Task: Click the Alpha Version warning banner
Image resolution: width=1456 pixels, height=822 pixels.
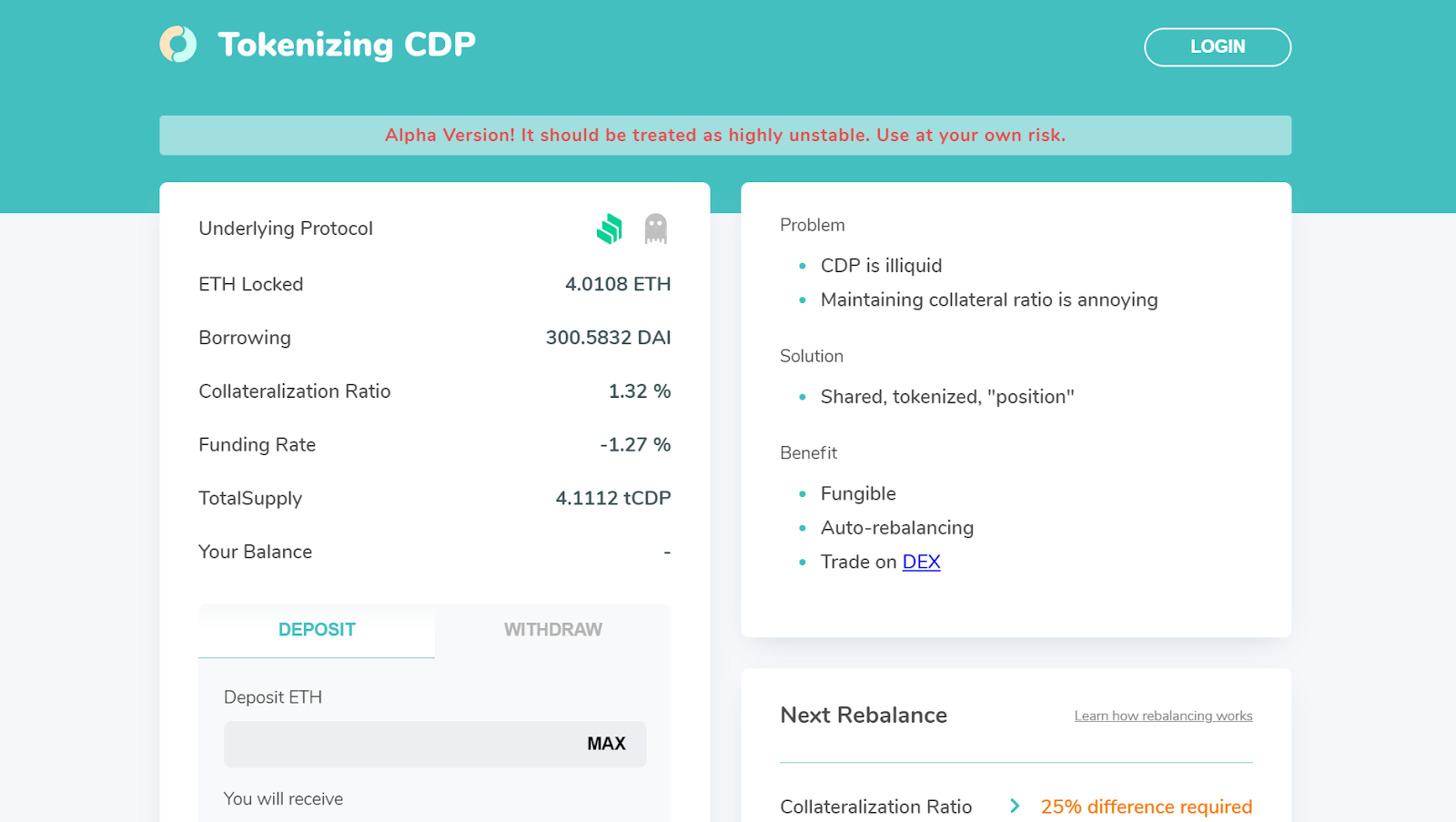Action: tap(725, 136)
